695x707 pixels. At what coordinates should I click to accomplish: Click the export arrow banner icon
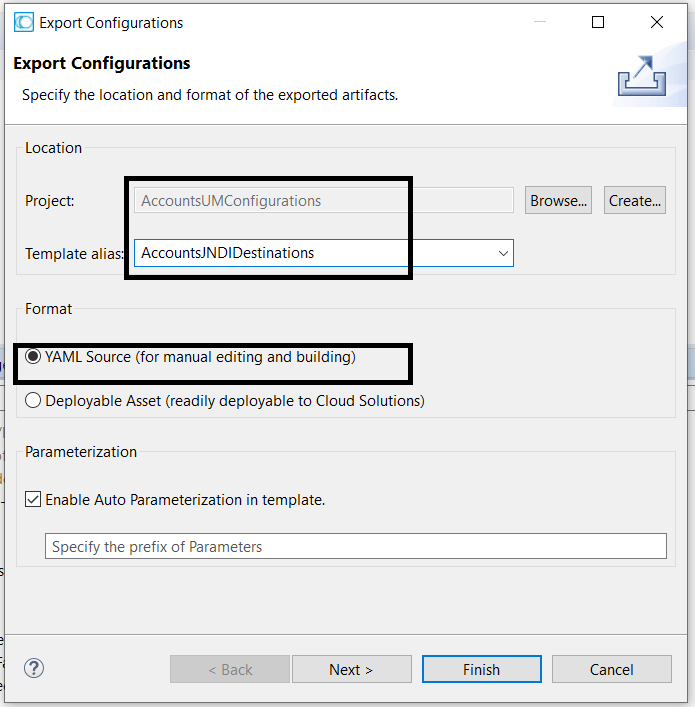point(642,76)
